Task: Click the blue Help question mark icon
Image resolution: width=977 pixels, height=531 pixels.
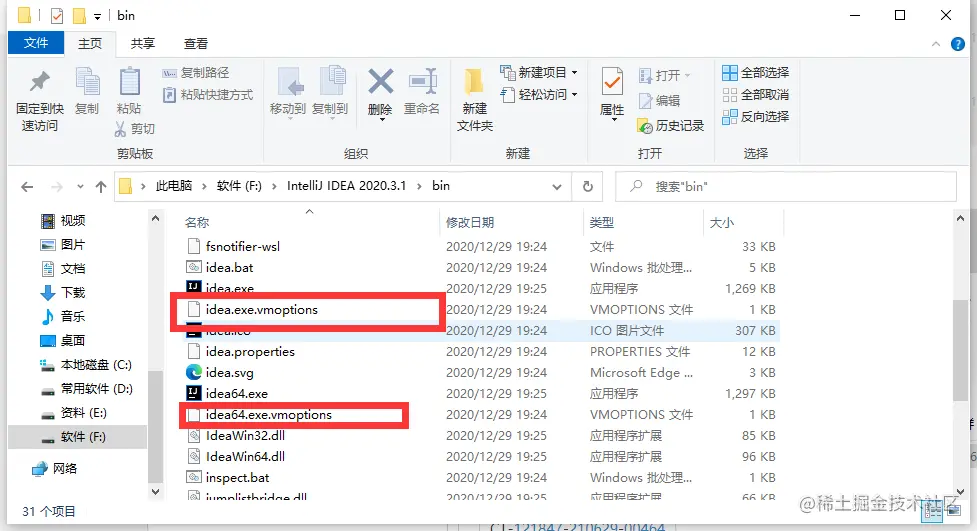Action: (958, 44)
